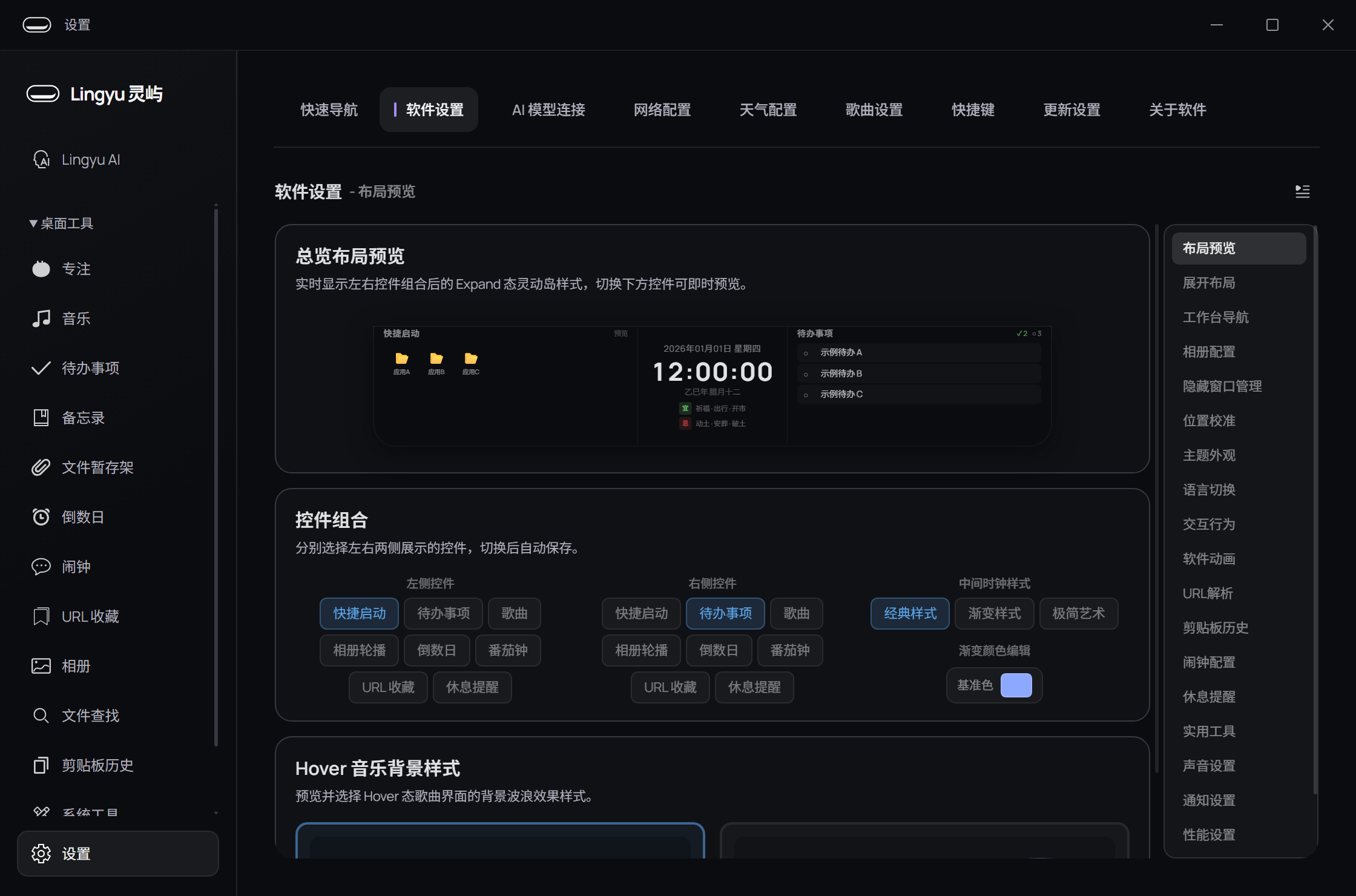Open the 剪贴板历史 sidebar item
Image resolution: width=1356 pixels, height=896 pixels.
(x=83, y=765)
